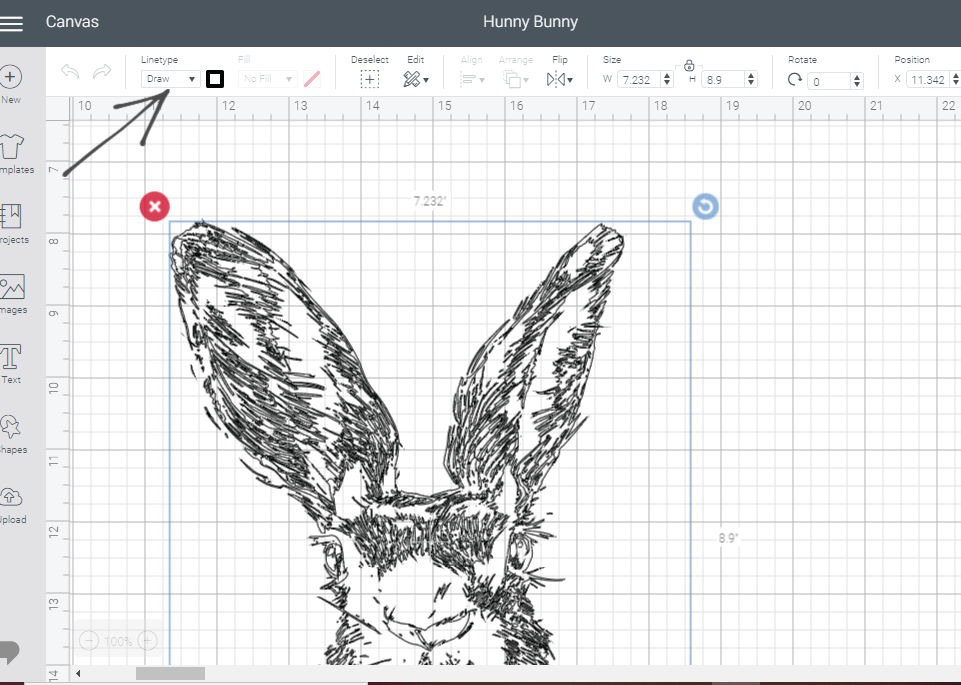This screenshot has height=685, width=961.
Task: Open Projects in the left sidebar
Action: tap(13, 224)
